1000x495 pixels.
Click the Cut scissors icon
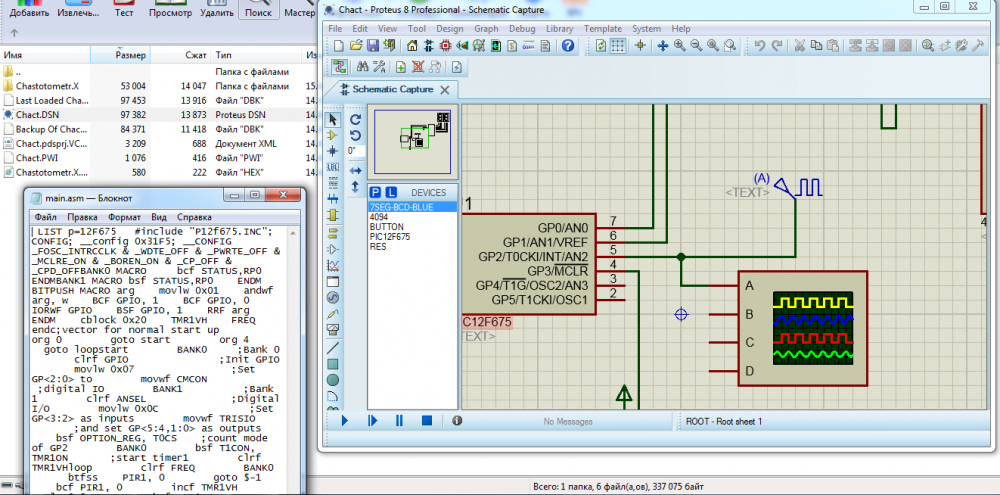point(801,46)
